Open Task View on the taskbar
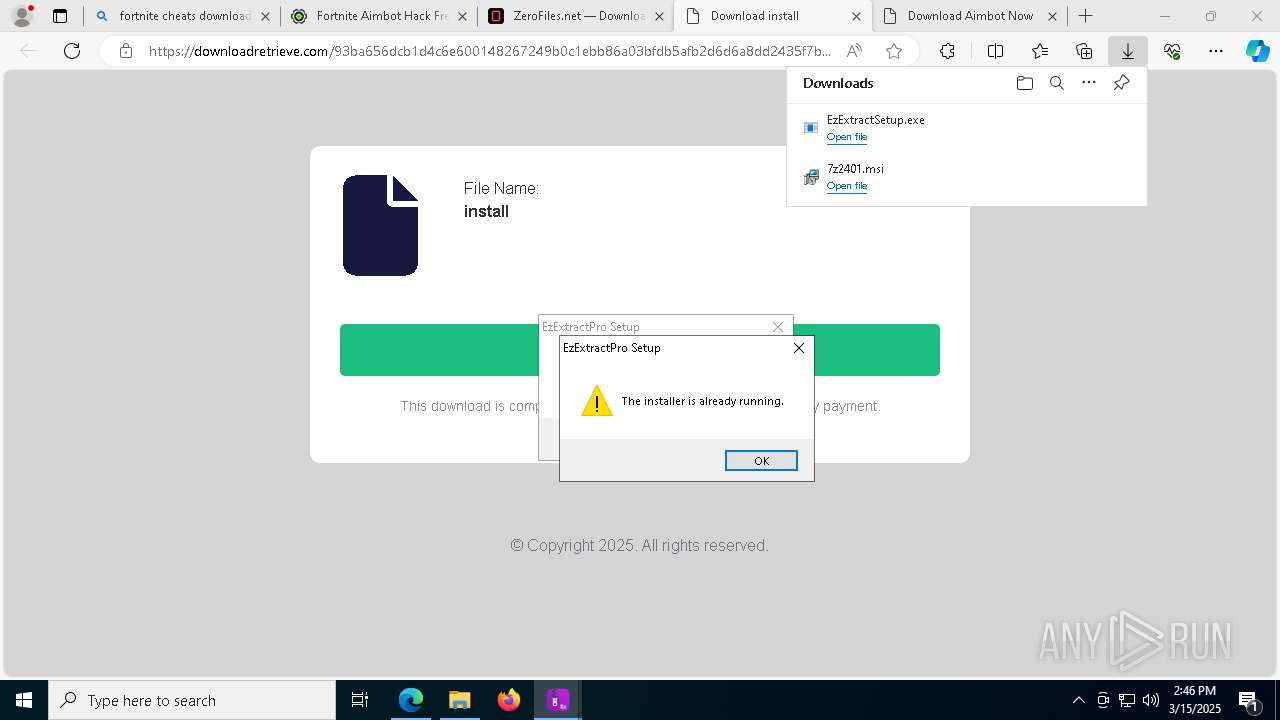 [360, 700]
